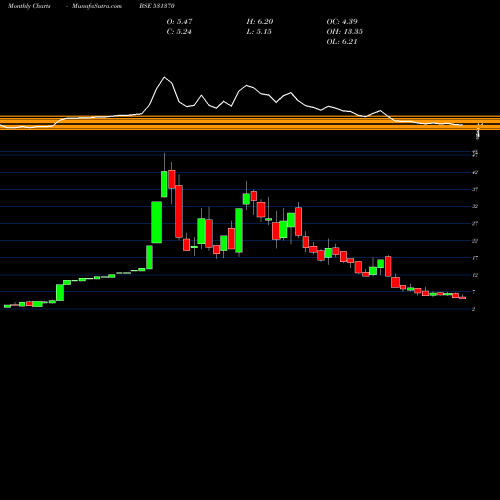
Task: Click the Monthly Charts title text
Action: pos(29,6)
